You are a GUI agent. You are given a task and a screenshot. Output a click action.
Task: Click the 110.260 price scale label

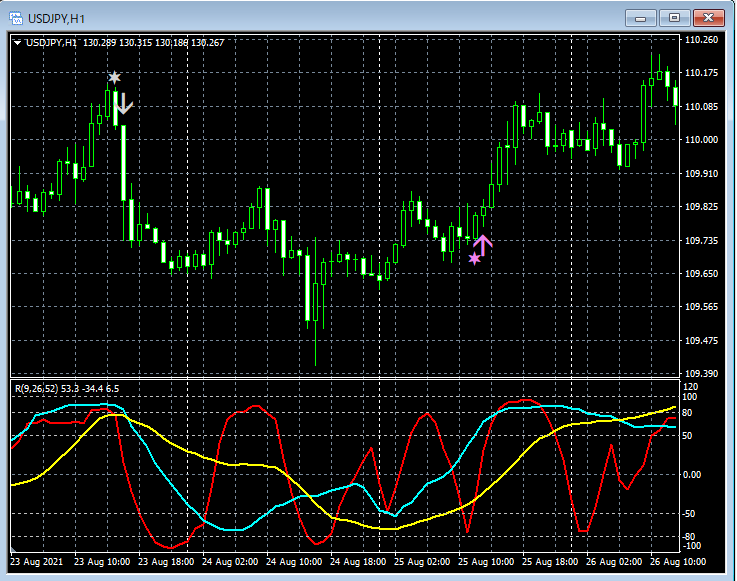click(701, 40)
